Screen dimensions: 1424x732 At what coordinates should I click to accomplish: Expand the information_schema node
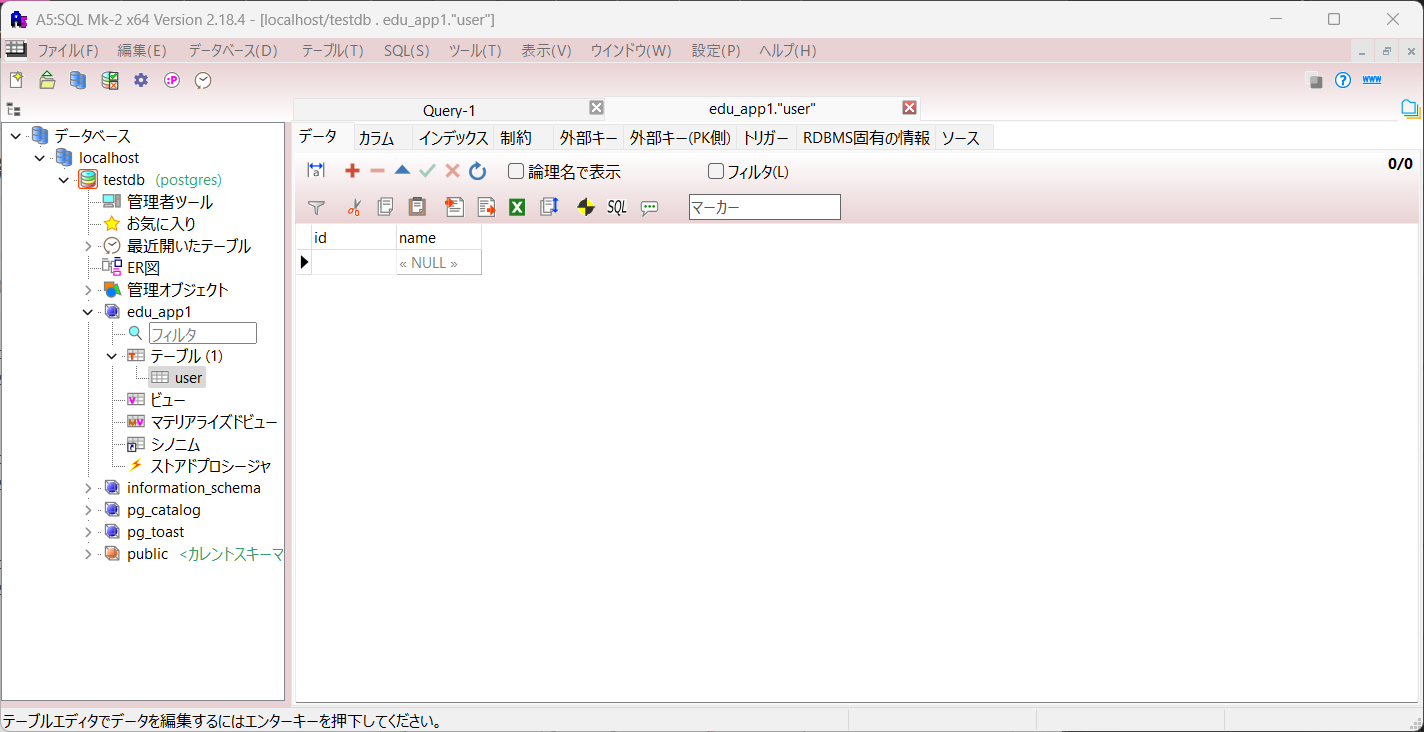tap(88, 488)
